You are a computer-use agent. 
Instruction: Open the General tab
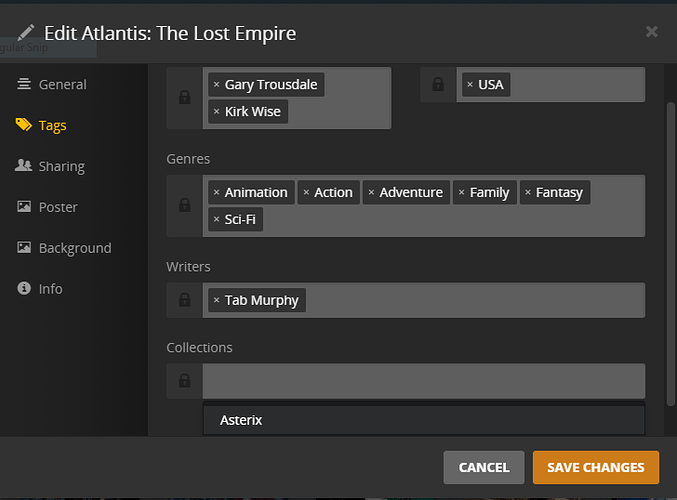(62, 85)
